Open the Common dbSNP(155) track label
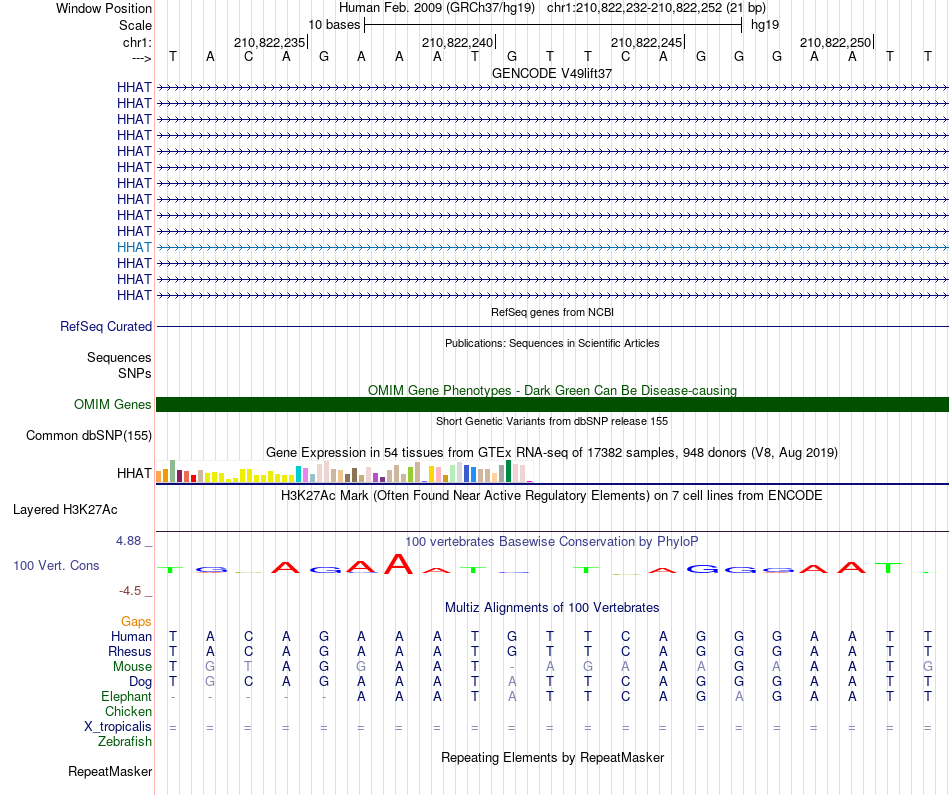The height and width of the screenshot is (795, 950). (x=88, y=436)
